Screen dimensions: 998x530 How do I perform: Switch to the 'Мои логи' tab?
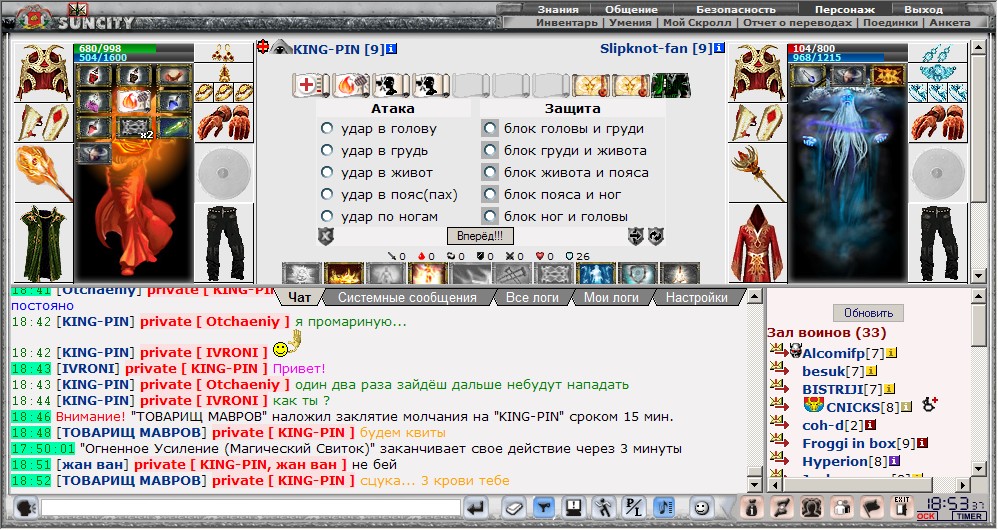click(x=611, y=297)
